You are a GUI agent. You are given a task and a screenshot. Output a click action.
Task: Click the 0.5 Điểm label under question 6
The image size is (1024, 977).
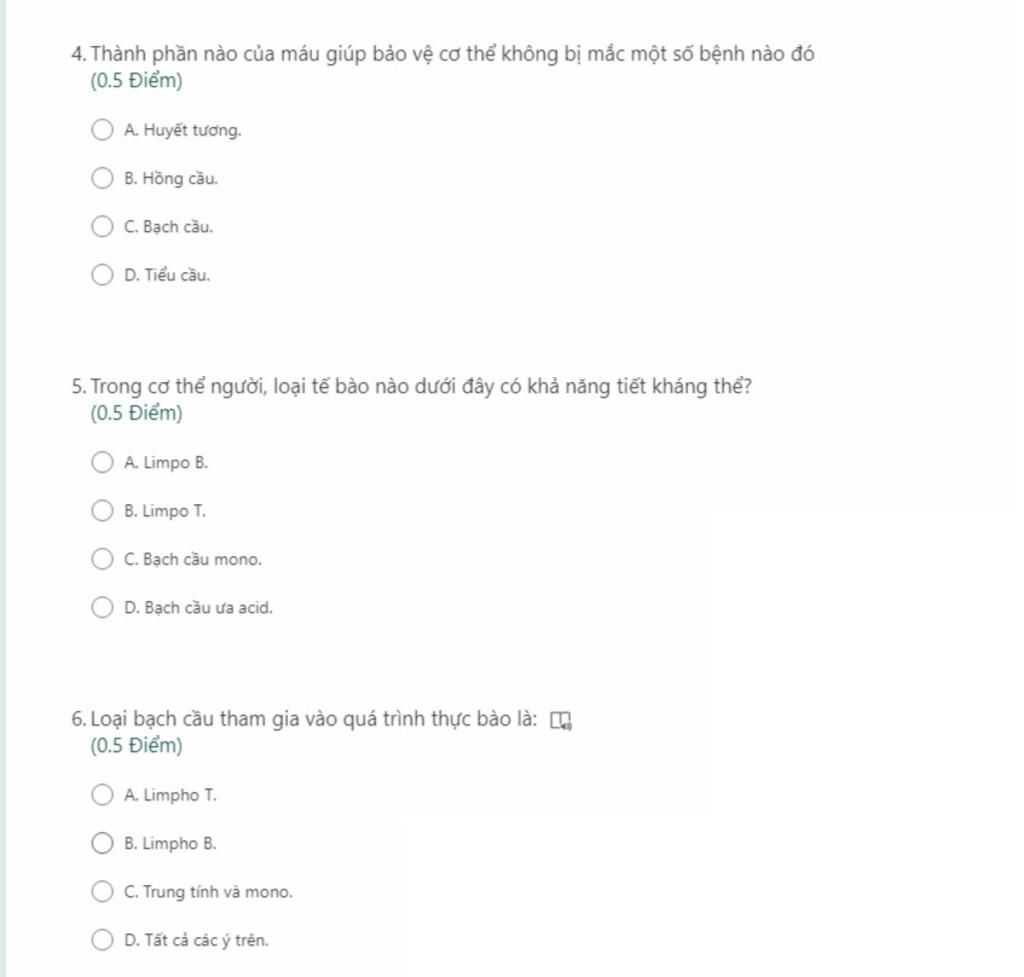pos(136,746)
